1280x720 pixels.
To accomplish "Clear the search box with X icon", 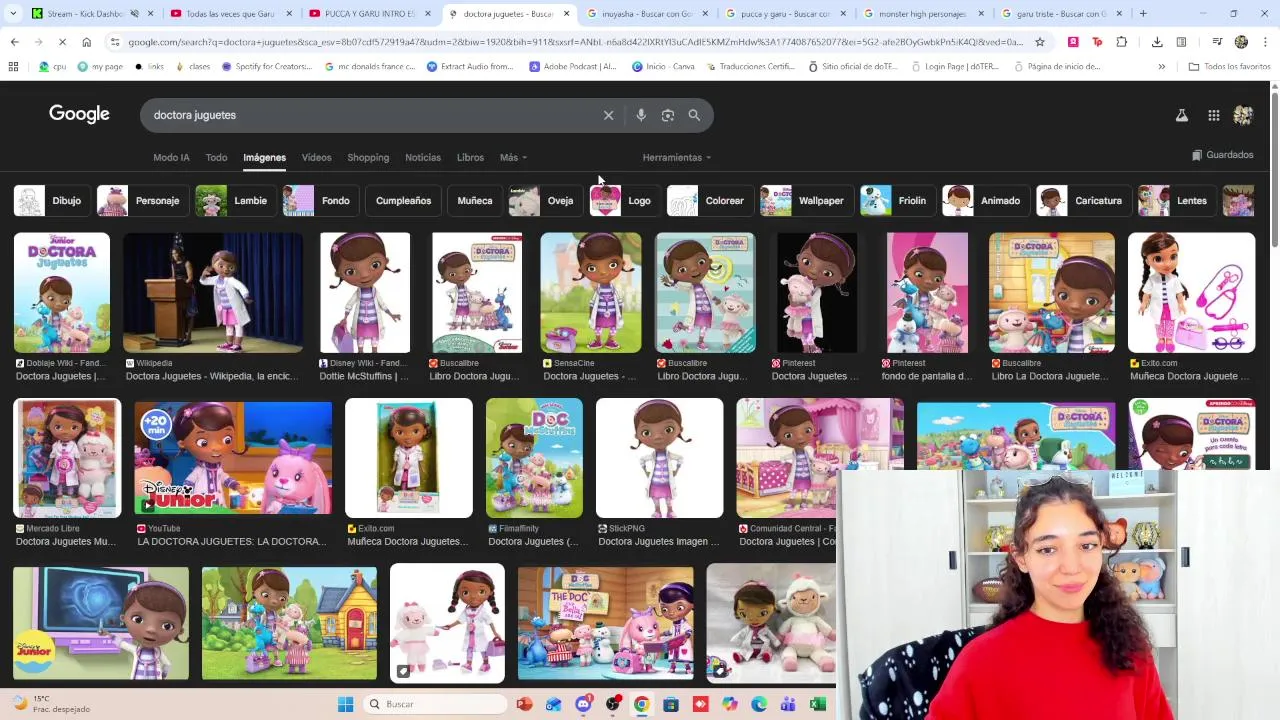I will (608, 115).
